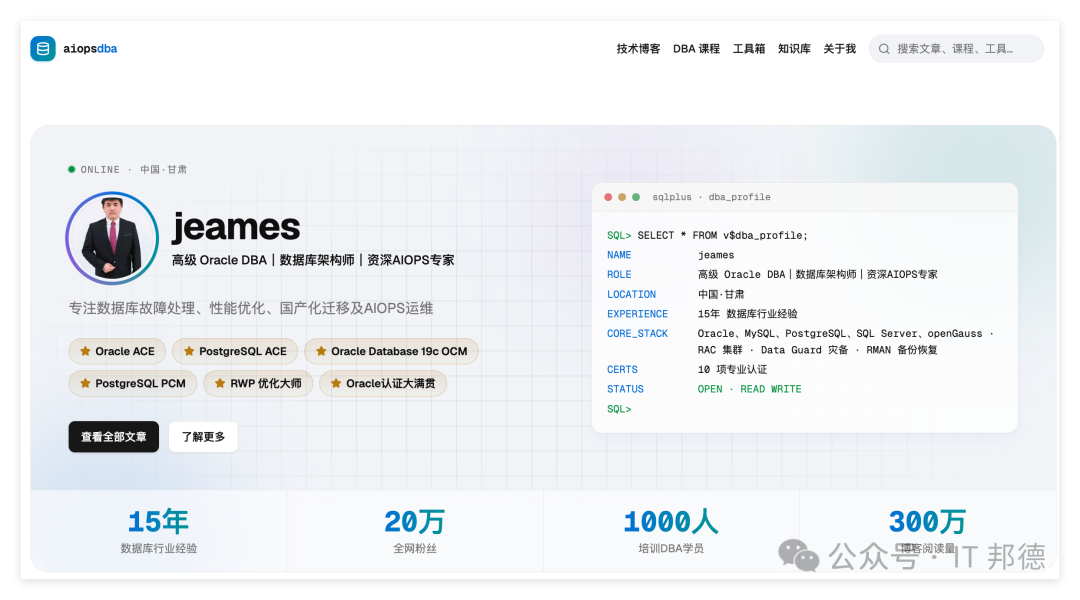Click the star icon on PostgreSQL ACE badge
1080x600 pixels.
[x=189, y=351]
